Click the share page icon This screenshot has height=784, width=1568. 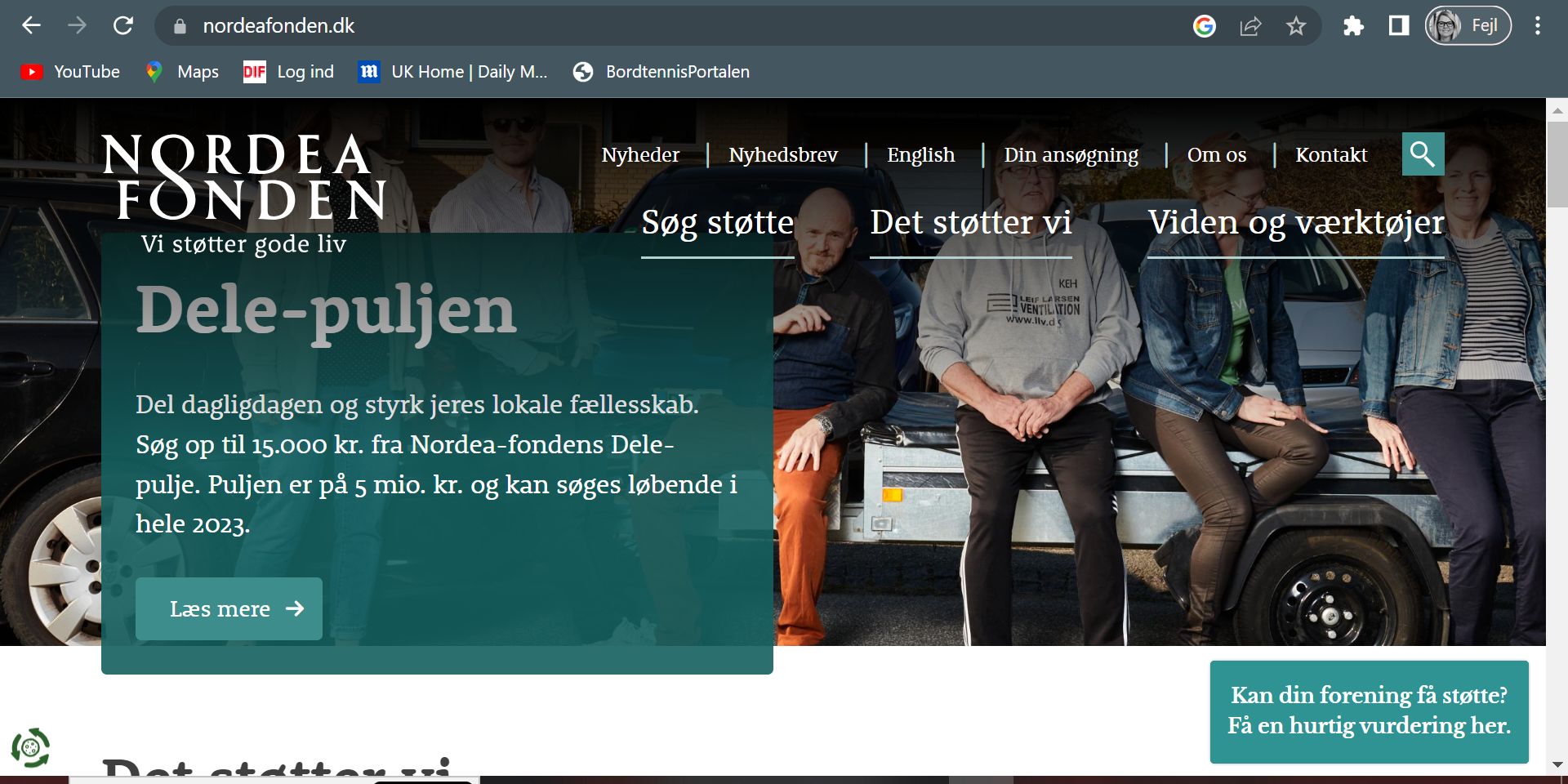(x=1250, y=26)
